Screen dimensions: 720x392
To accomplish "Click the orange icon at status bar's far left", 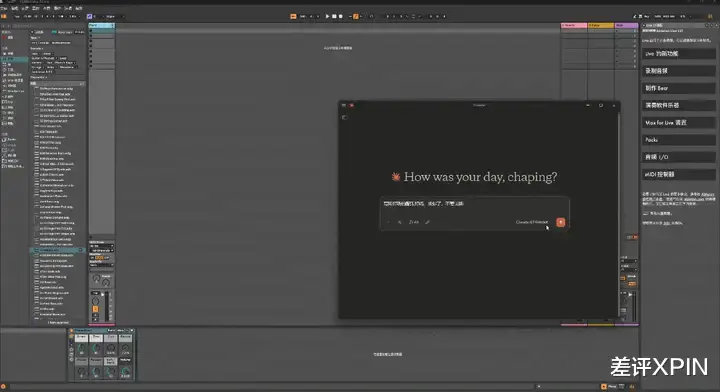I will 3,387.
